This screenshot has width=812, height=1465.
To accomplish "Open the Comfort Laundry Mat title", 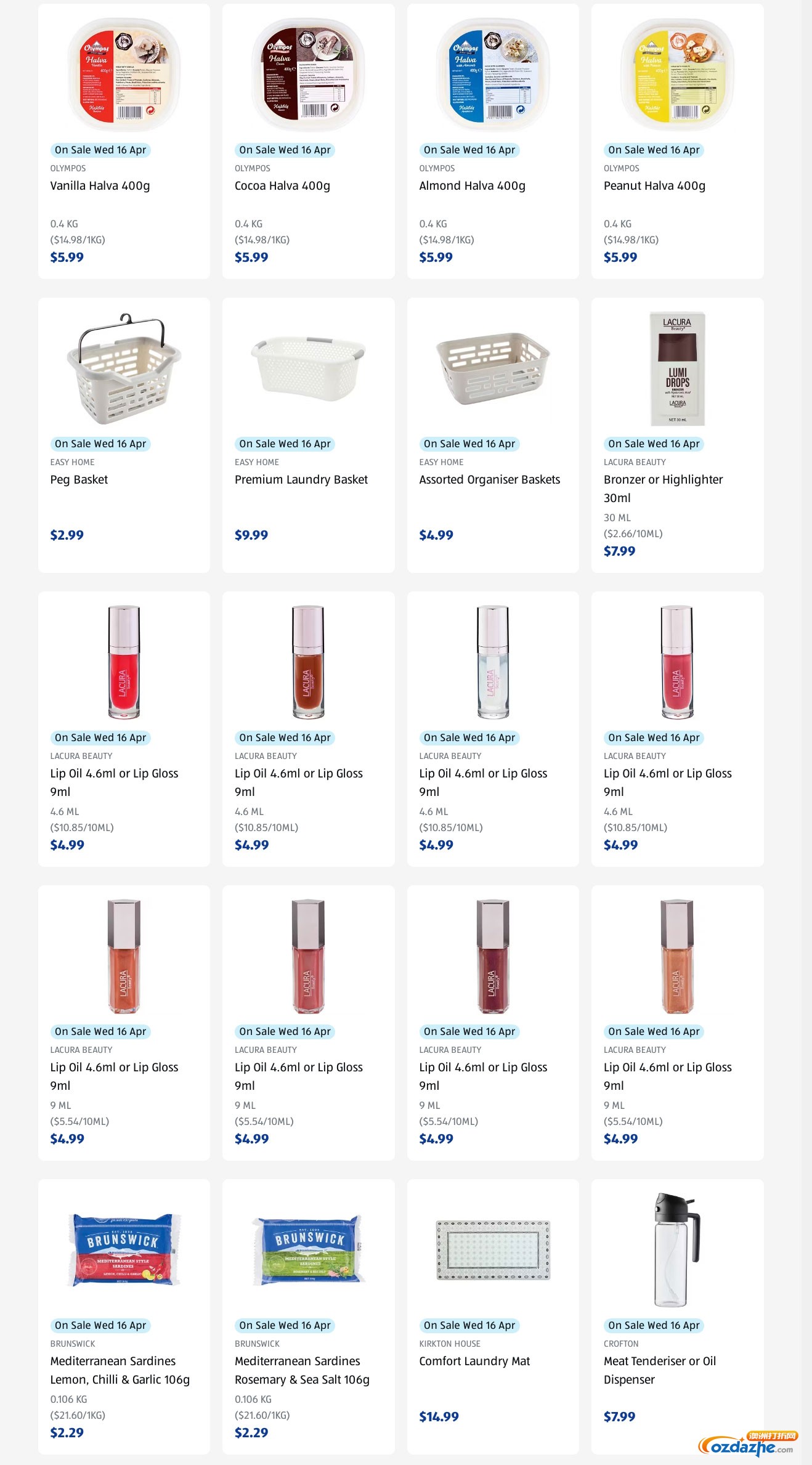I will pos(474,1362).
